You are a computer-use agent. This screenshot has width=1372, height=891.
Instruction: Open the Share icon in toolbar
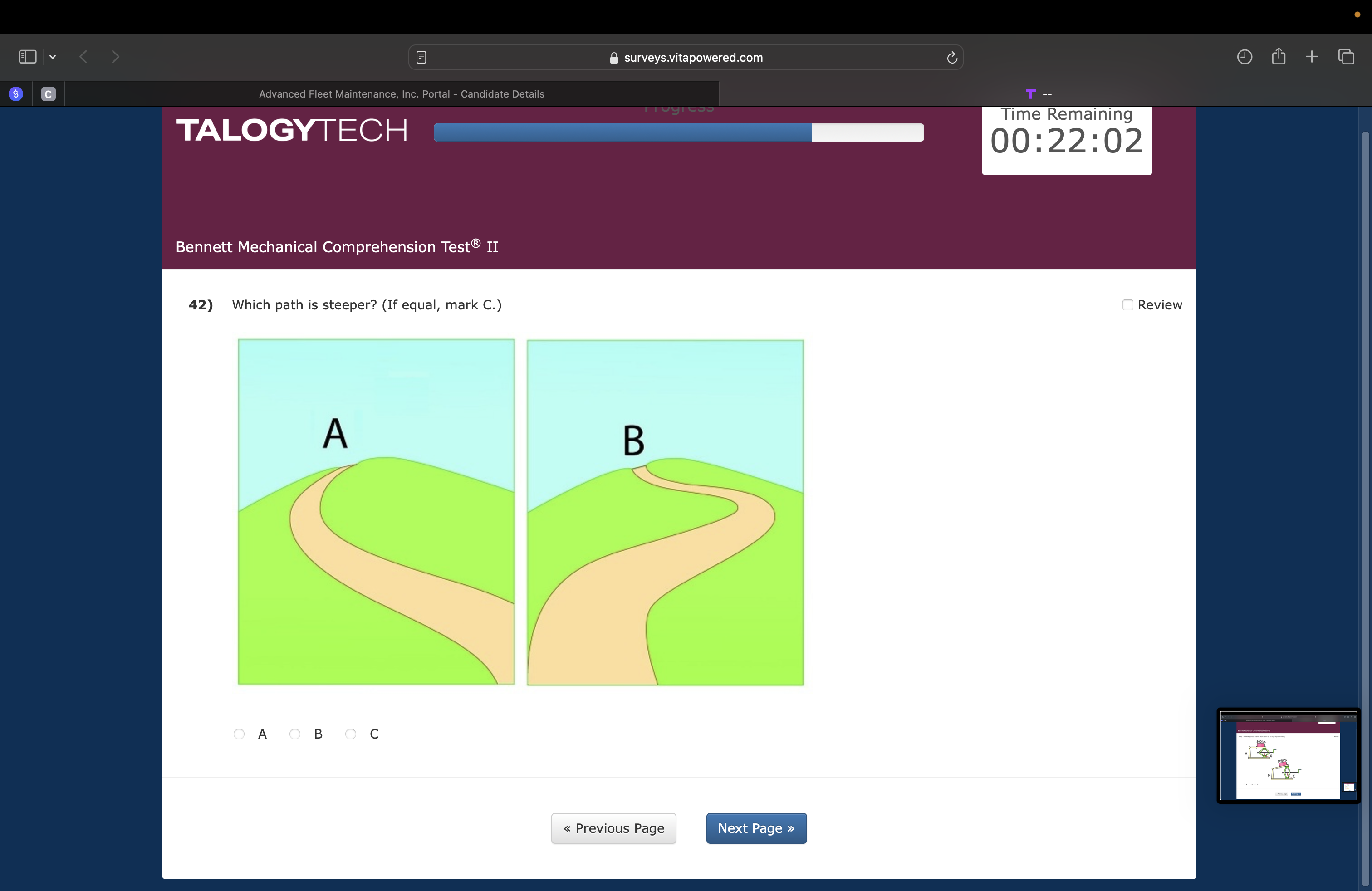click(x=1278, y=56)
